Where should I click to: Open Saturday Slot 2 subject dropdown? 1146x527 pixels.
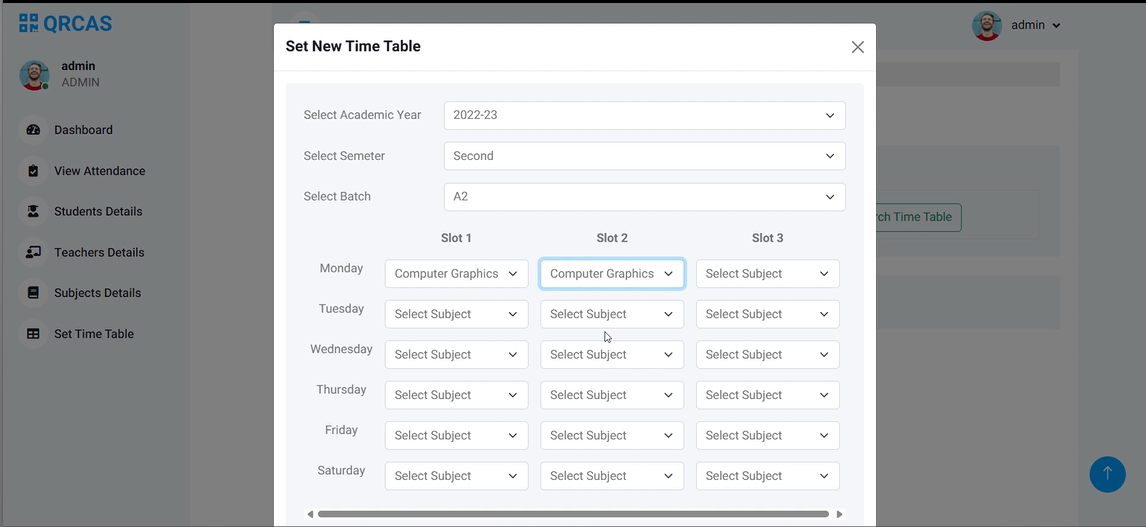[612, 476]
